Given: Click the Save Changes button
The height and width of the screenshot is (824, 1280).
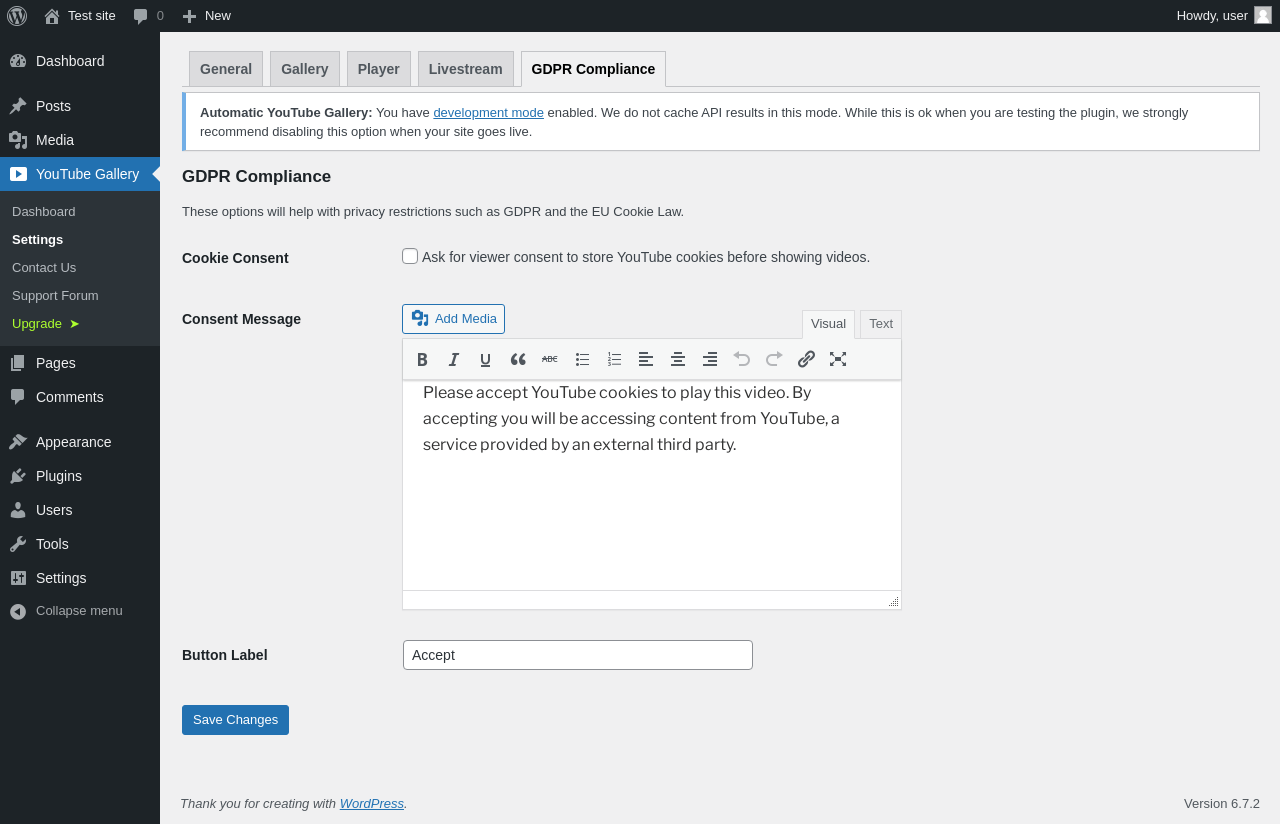Looking at the screenshot, I should click(235, 720).
